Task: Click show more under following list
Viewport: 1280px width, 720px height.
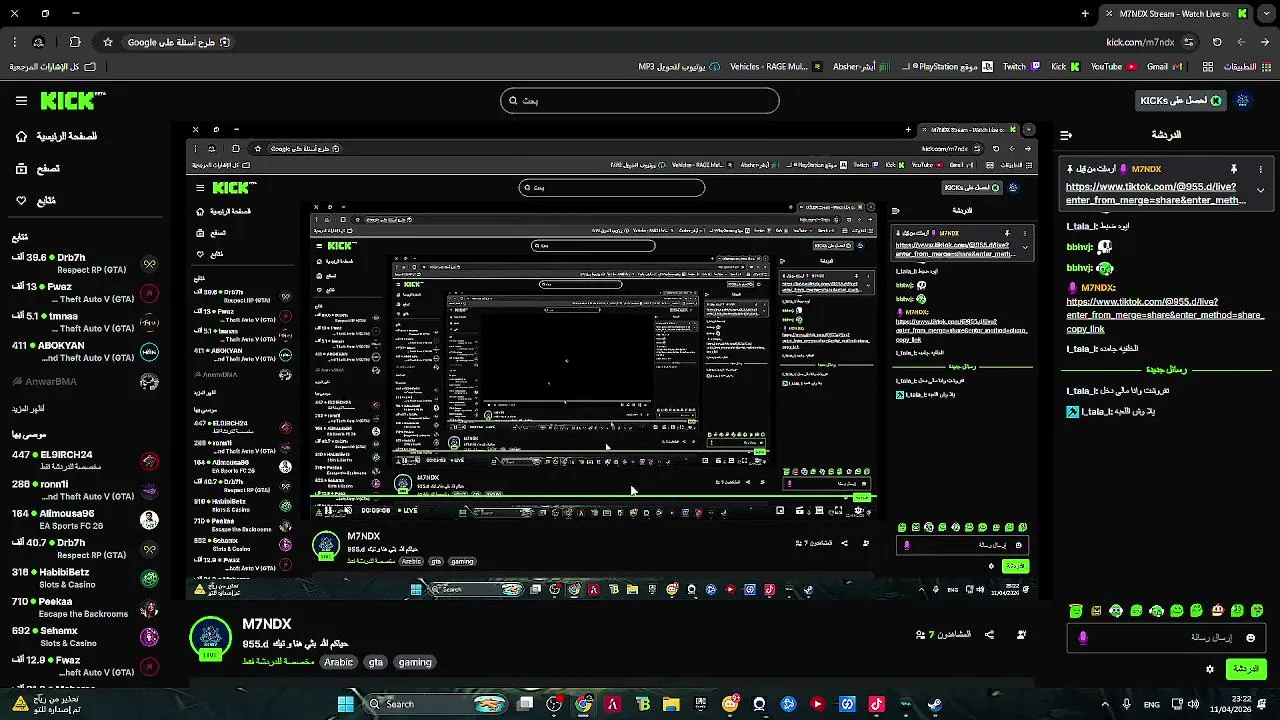Action: coord(29,409)
